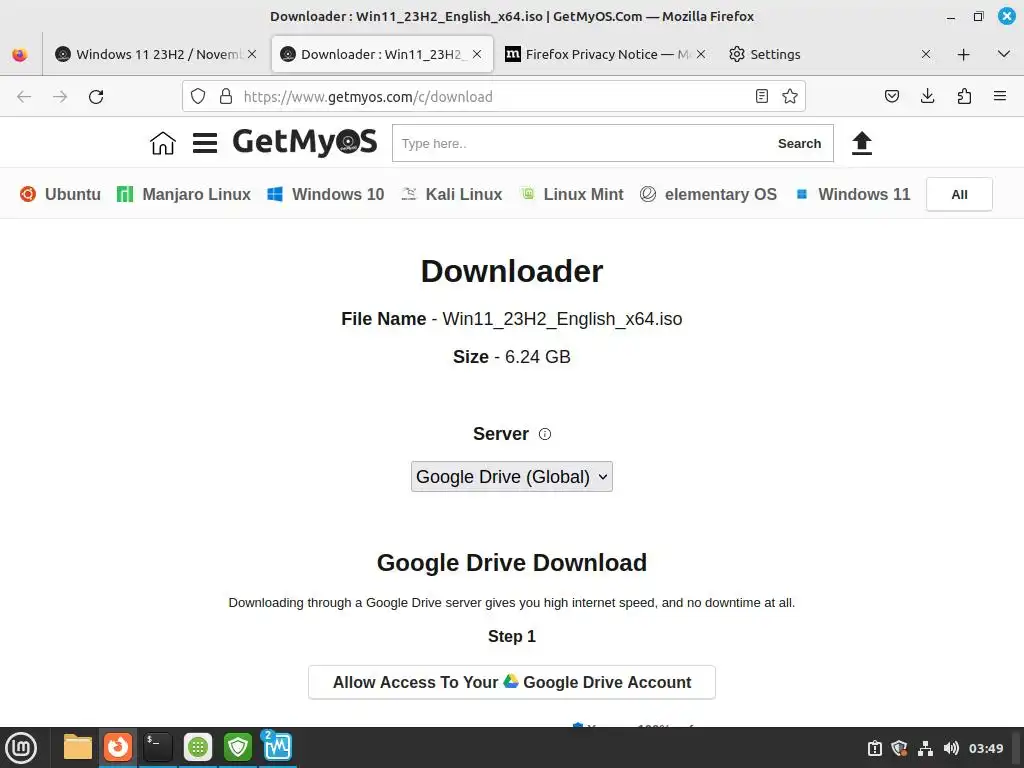Viewport: 1024px width, 768px height.
Task: Open a new tab
Action: (963, 54)
